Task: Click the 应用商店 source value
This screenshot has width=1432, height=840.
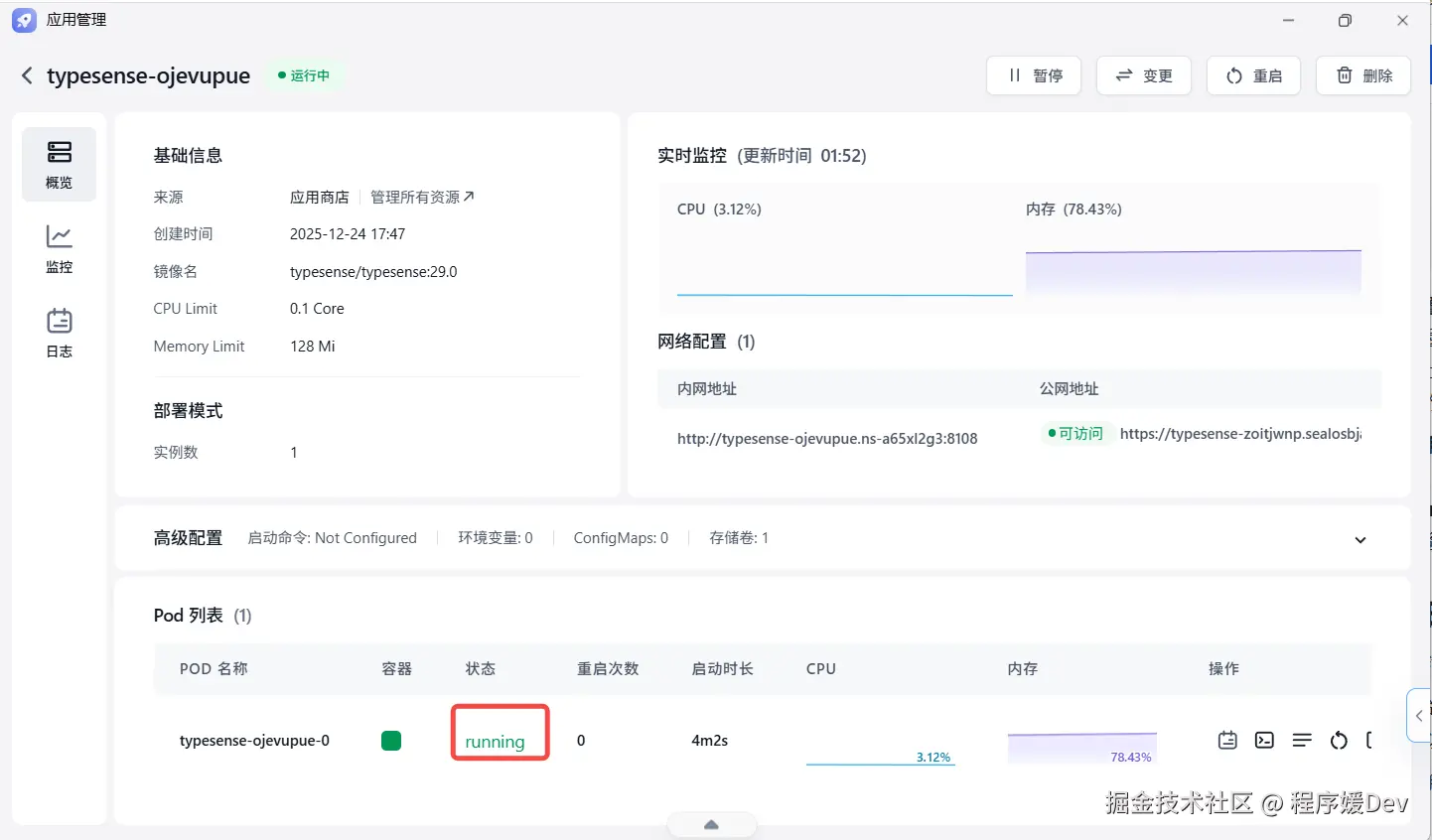Action: 320,197
